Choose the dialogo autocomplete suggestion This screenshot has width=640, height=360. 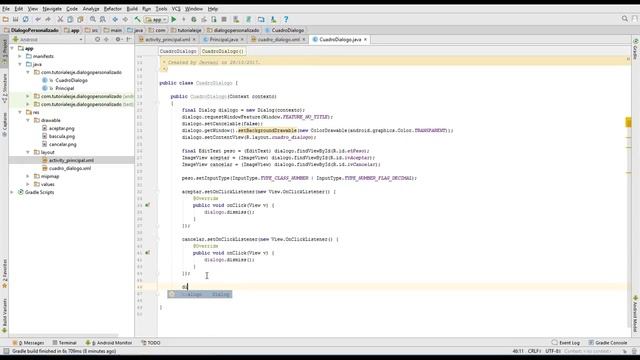[200, 294]
